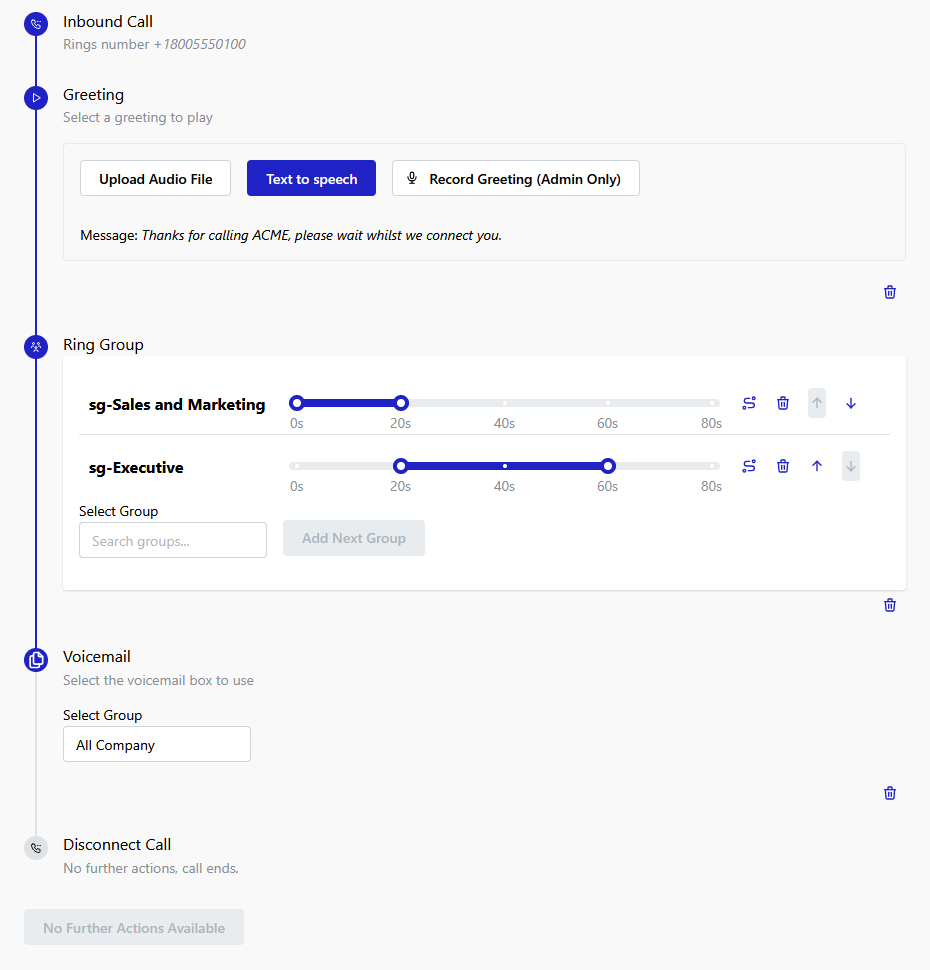Screen dimensions: 930x970
Task: Select Record Greeting (Admin Only)
Action: pyautogui.click(x=515, y=179)
